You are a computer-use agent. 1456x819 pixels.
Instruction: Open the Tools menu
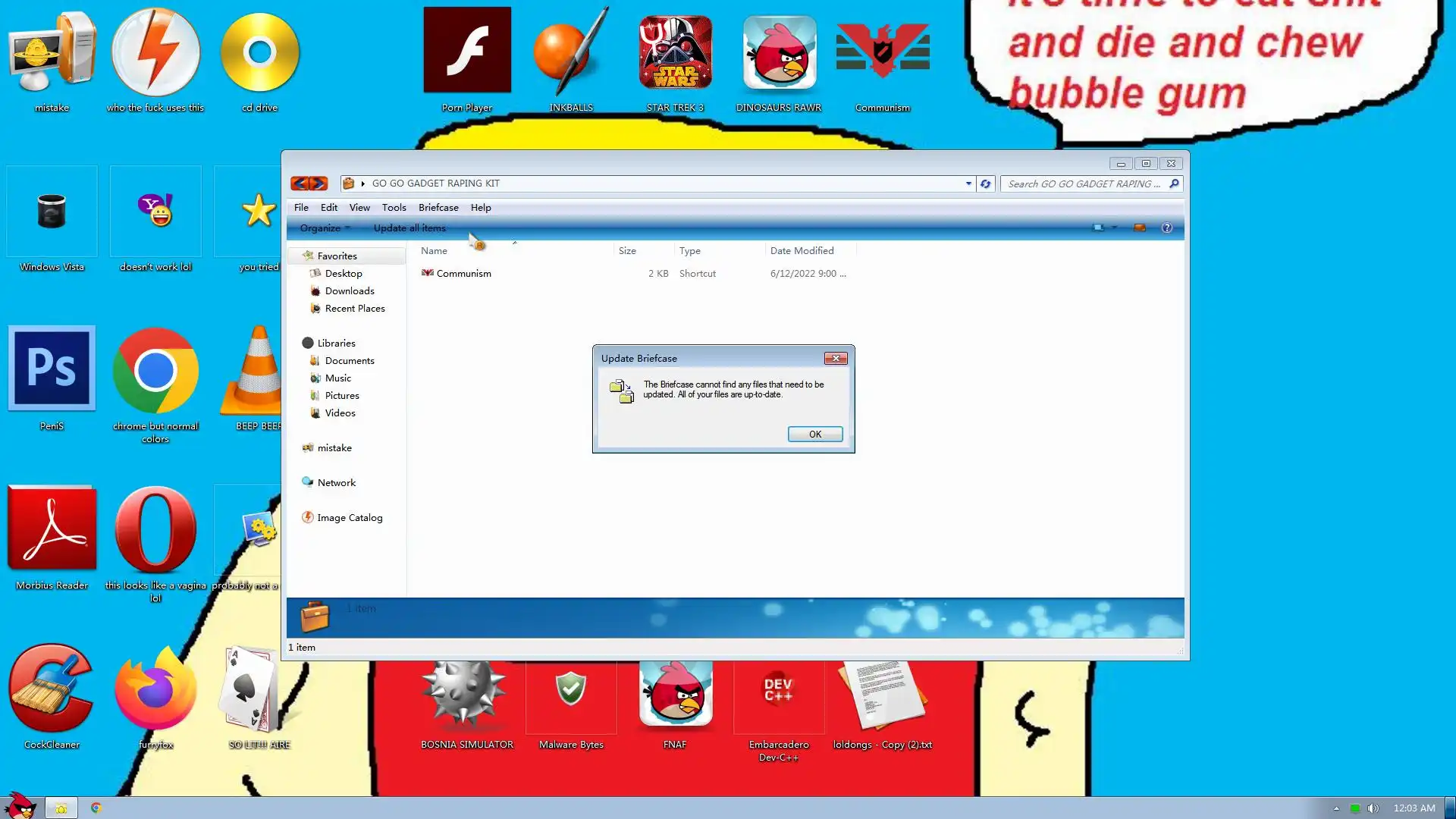coord(394,207)
